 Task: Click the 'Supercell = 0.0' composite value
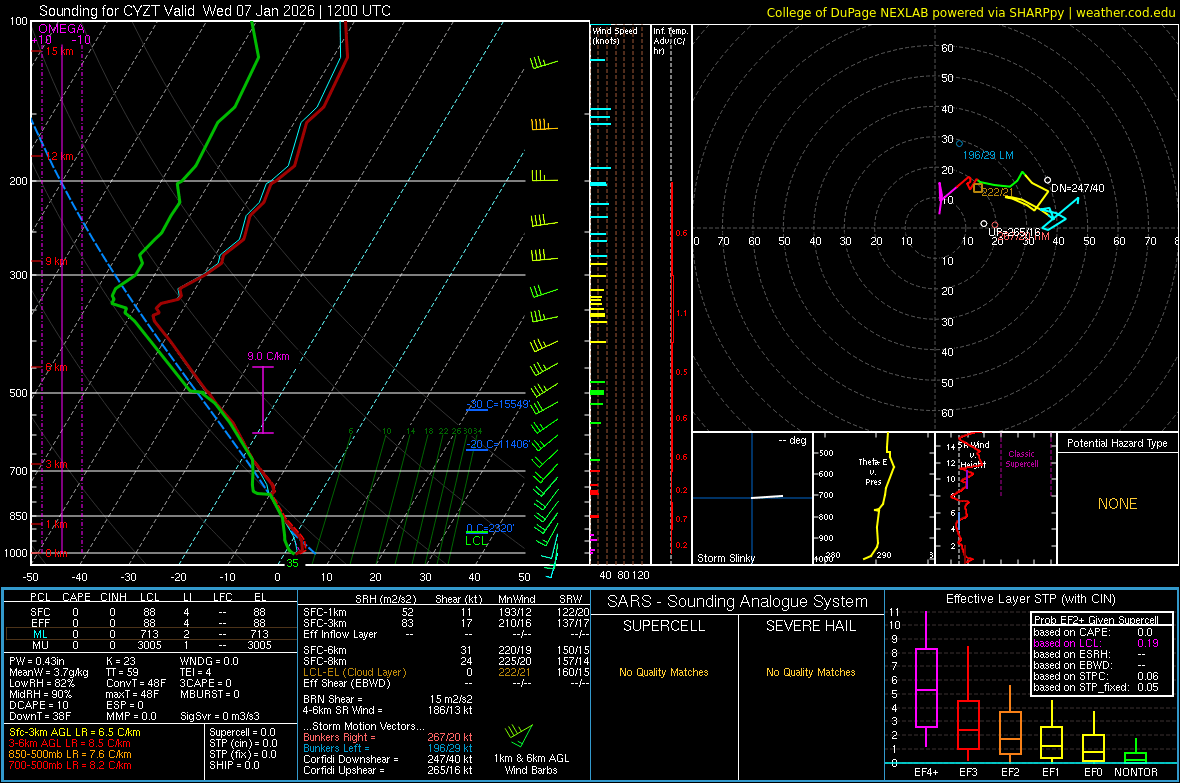(242, 732)
